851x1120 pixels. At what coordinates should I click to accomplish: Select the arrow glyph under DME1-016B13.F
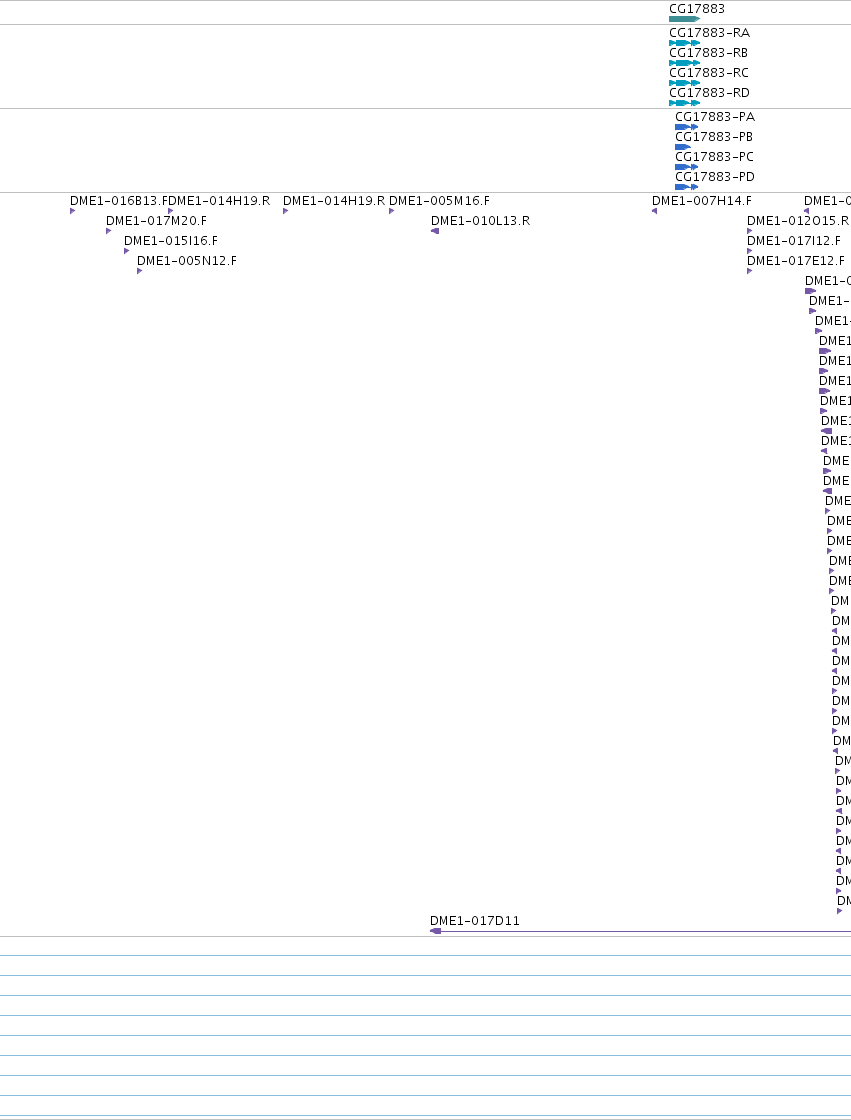pos(73,211)
